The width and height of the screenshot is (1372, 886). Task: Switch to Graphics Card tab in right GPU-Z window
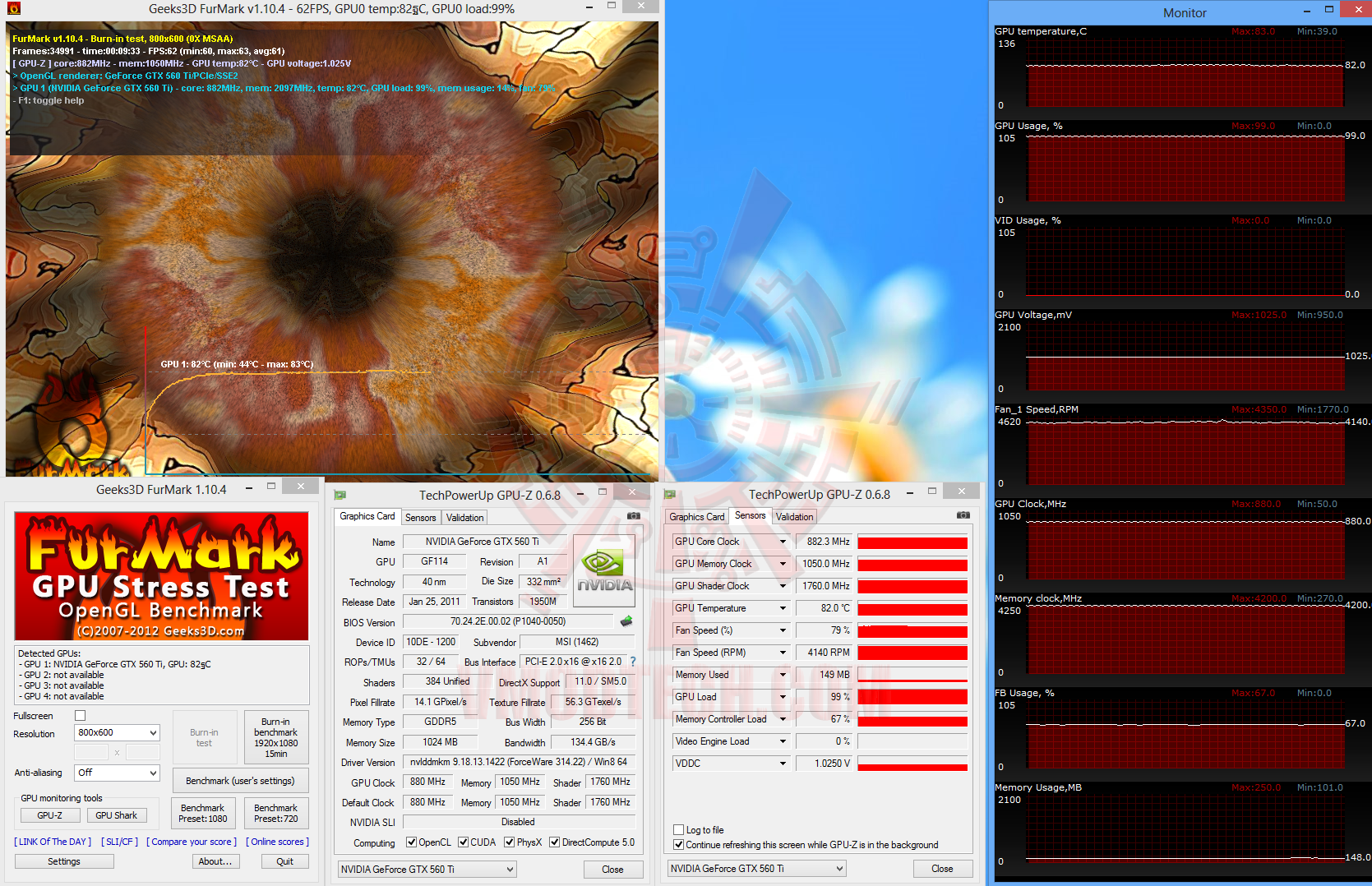697,517
